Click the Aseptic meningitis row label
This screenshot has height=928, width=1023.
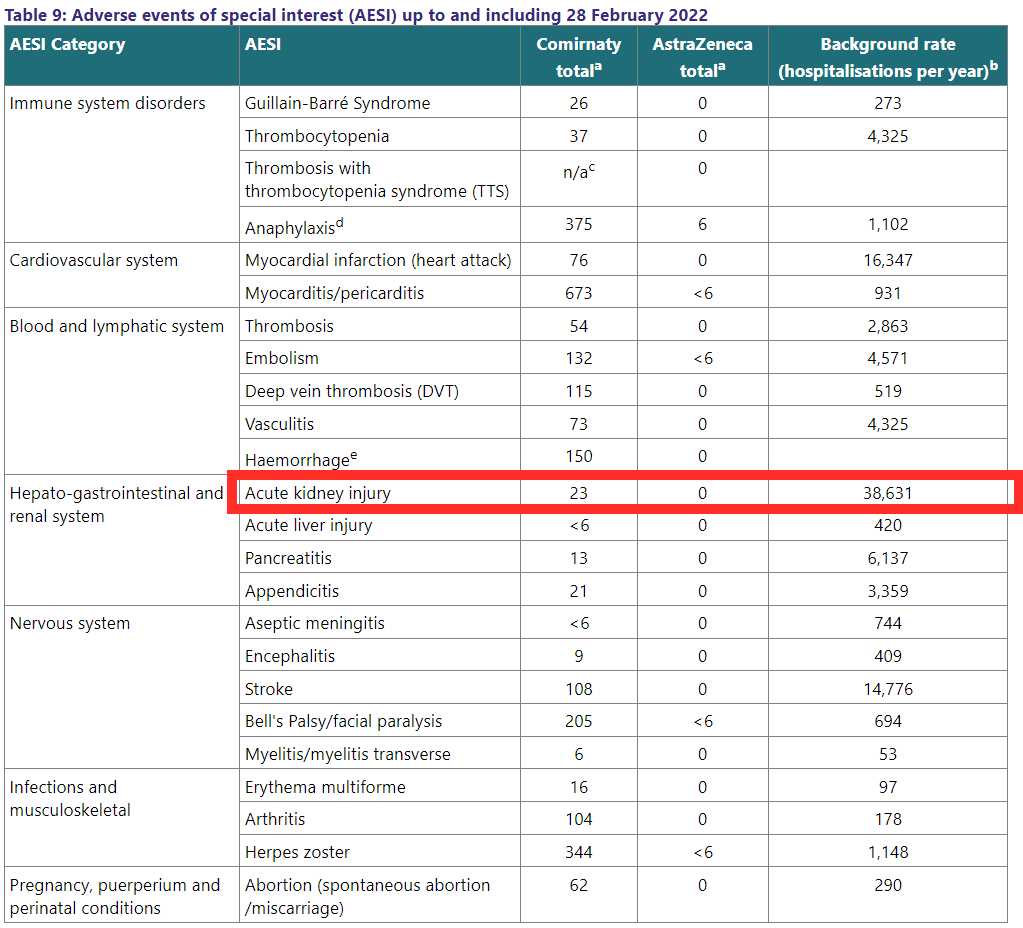tap(314, 623)
